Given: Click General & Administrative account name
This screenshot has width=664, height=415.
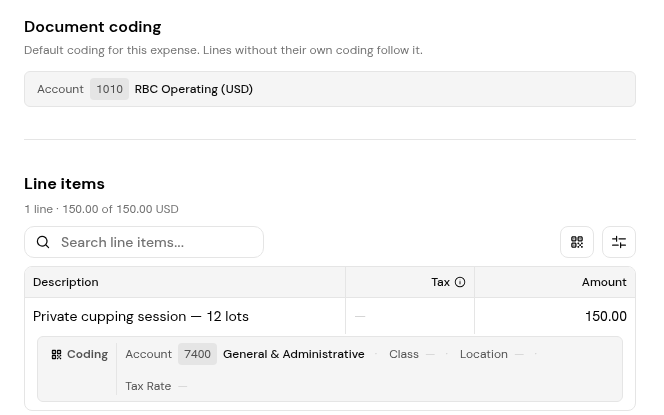Looking at the screenshot, I should [x=293, y=354].
